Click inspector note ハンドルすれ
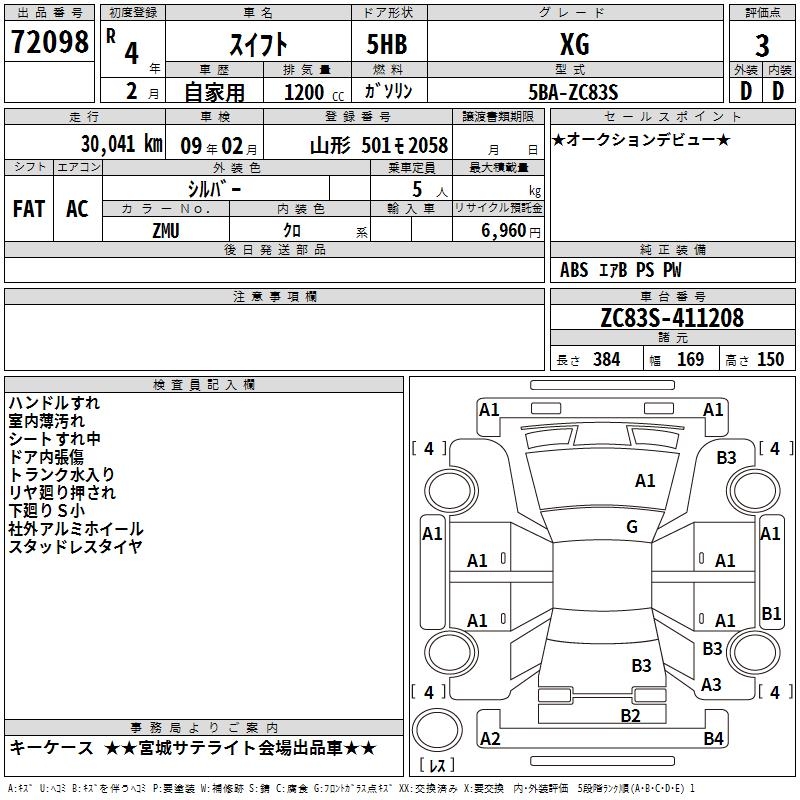The image size is (800, 800). tap(54, 403)
